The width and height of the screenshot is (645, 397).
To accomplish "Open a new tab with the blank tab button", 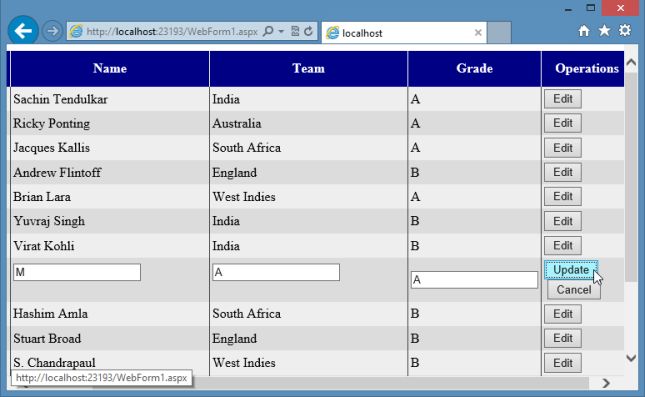I will (x=499, y=33).
